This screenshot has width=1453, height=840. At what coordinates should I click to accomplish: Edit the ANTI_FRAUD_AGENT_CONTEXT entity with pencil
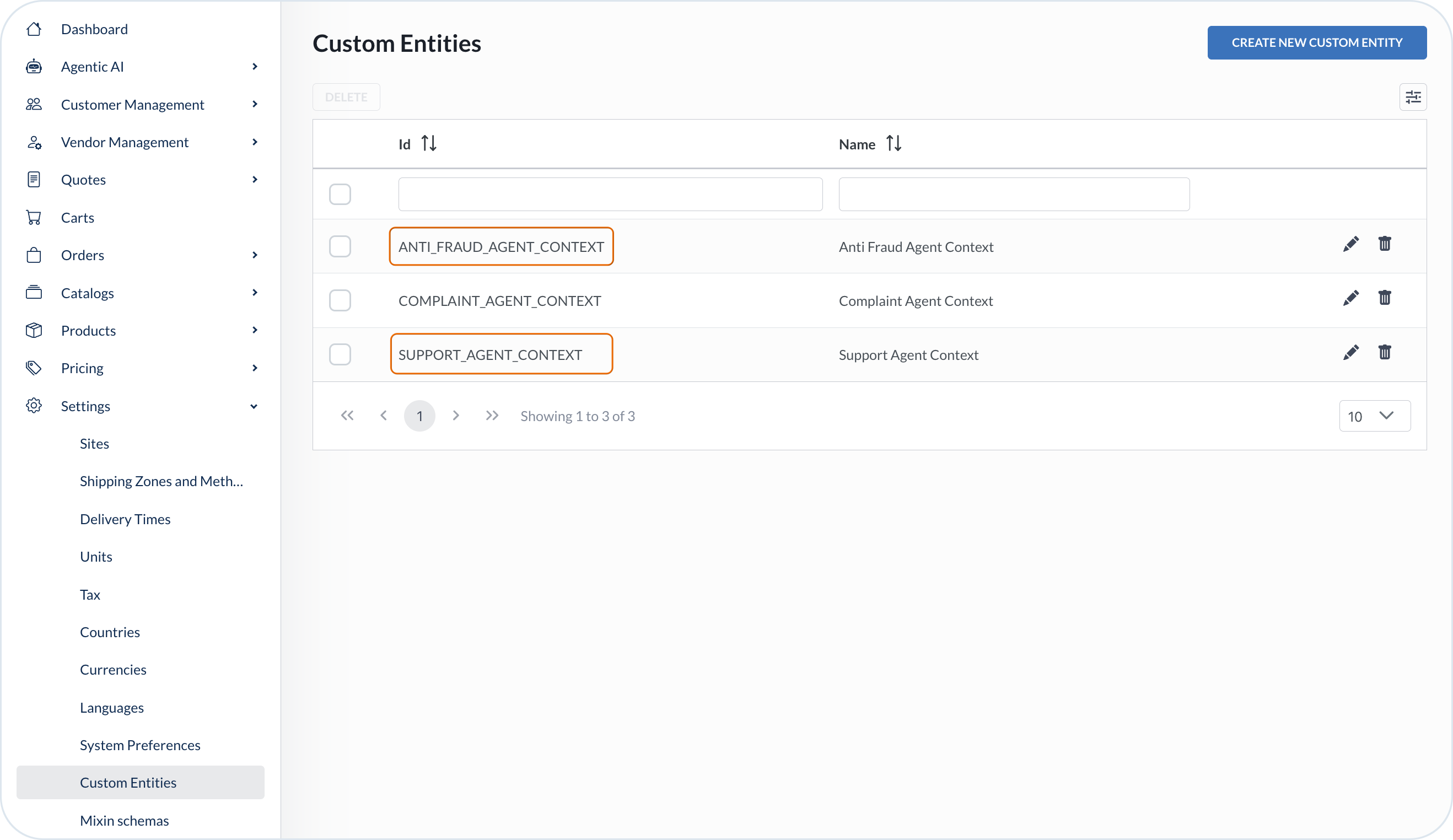pyautogui.click(x=1351, y=244)
